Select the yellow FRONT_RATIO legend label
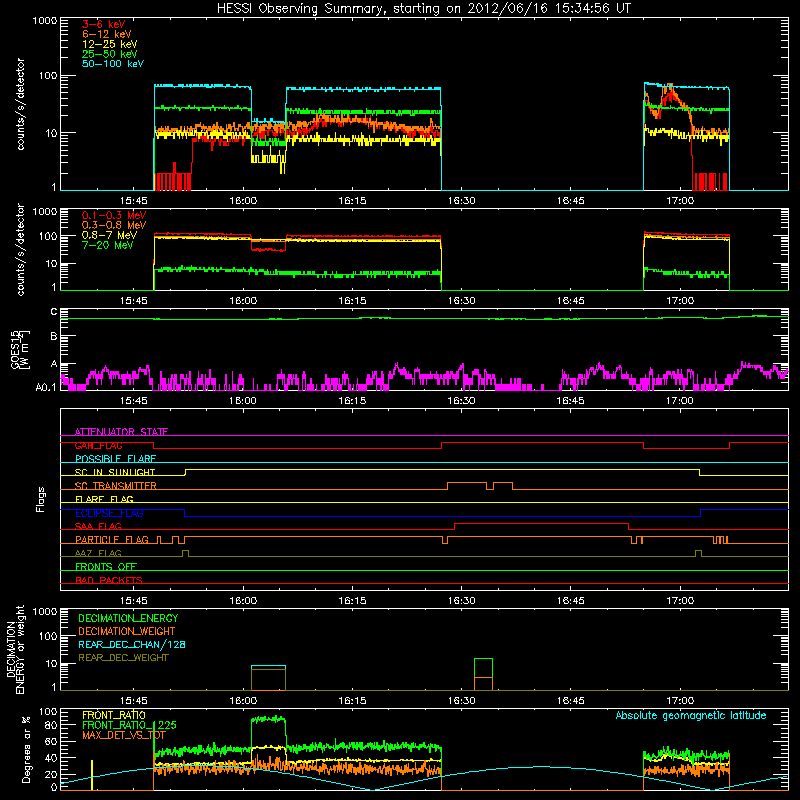The image size is (800, 800). point(114,715)
